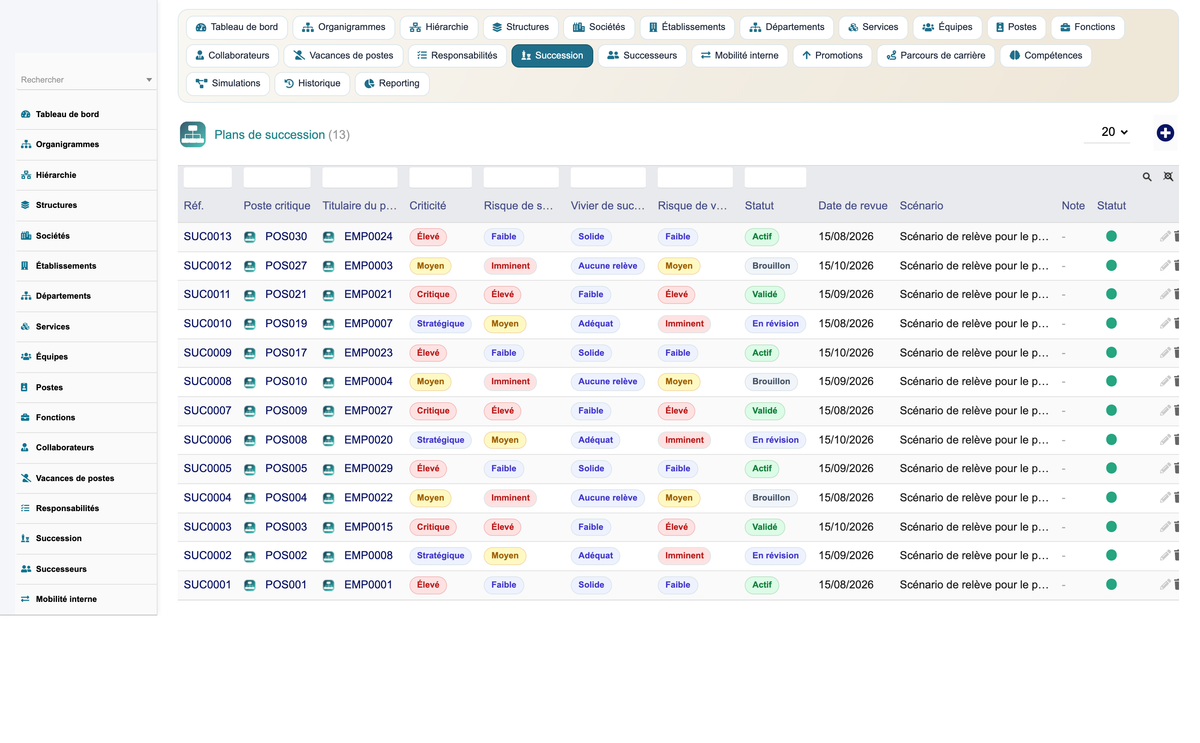Open the Simulations tab
The image size is (1200, 743).
point(228,83)
